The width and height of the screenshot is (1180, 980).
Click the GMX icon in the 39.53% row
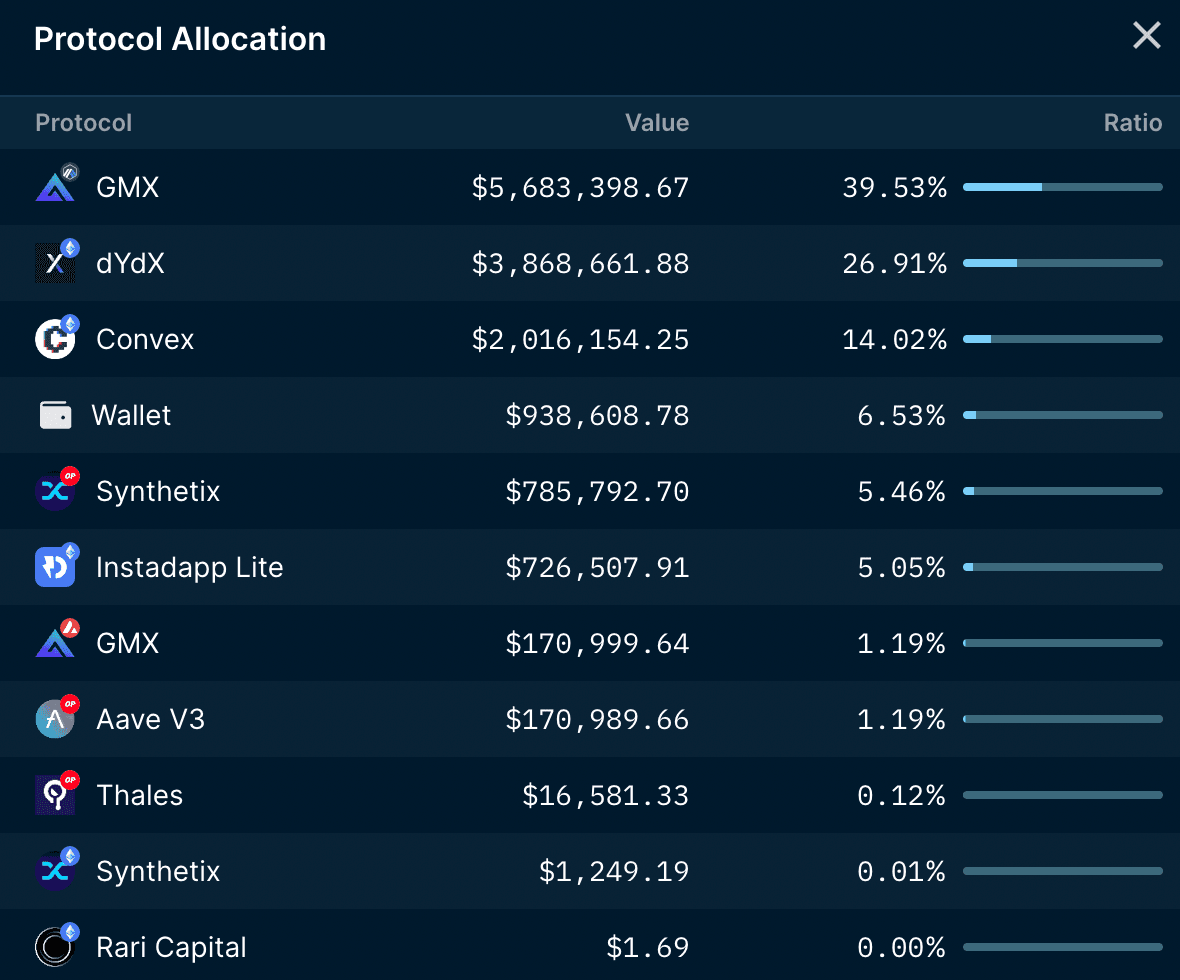55,187
